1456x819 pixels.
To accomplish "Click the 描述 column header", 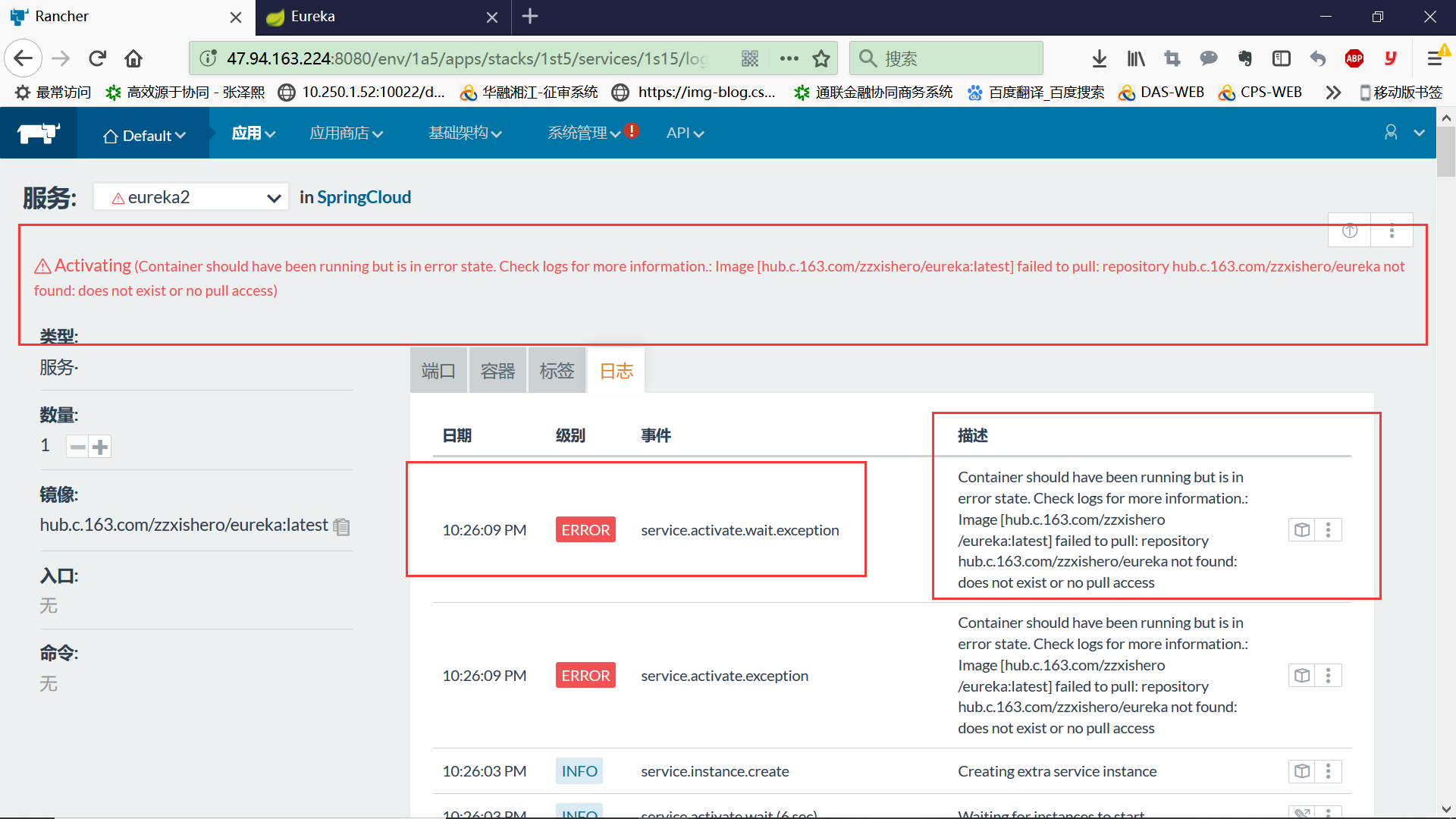I will (x=973, y=435).
